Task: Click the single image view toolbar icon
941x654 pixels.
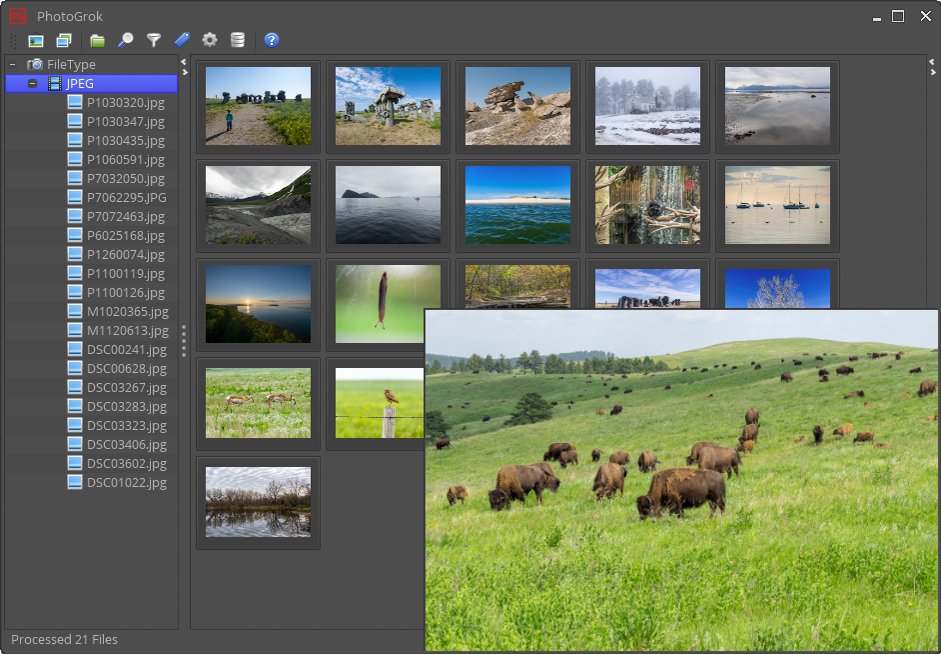Action: (x=36, y=40)
